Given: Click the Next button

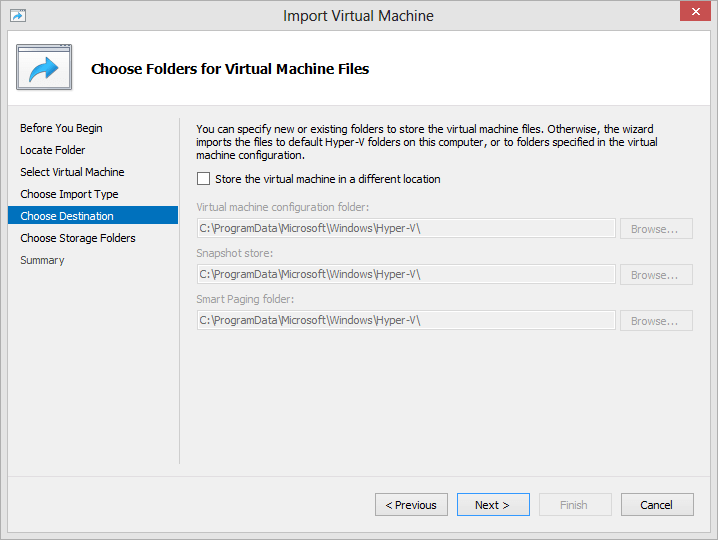Looking at the screenshot, I should point(493,505).
